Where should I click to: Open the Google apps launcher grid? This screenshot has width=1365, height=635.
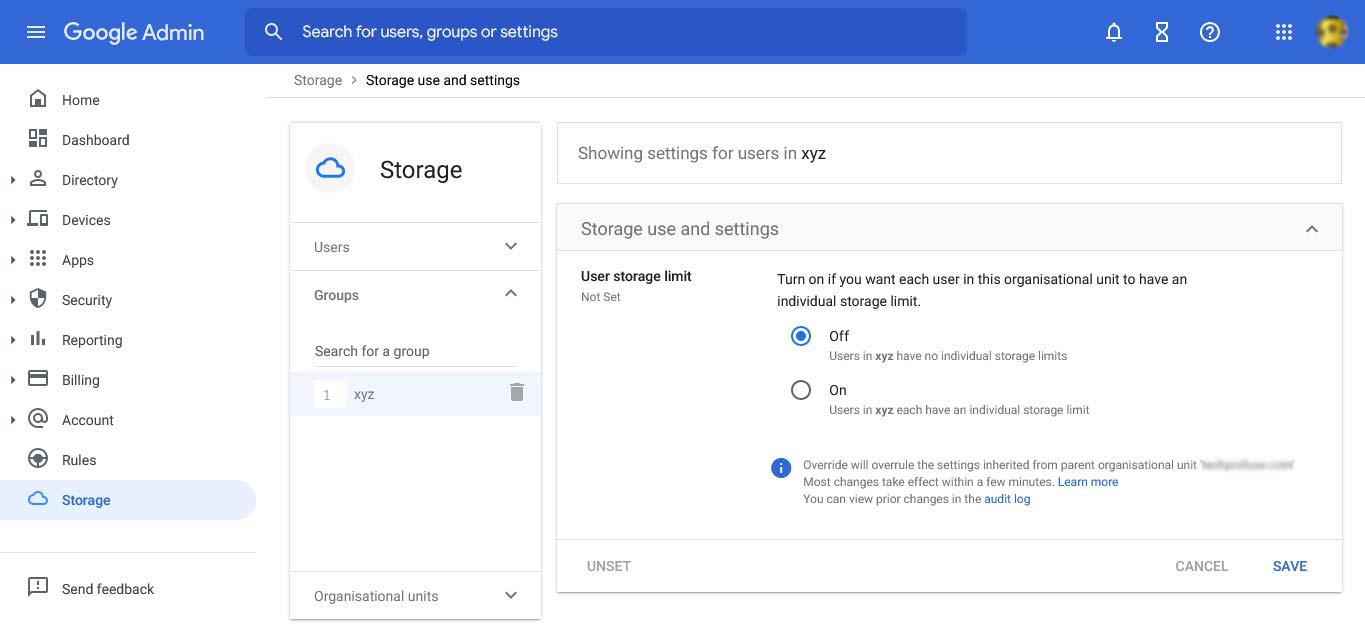click(1283, 31)
